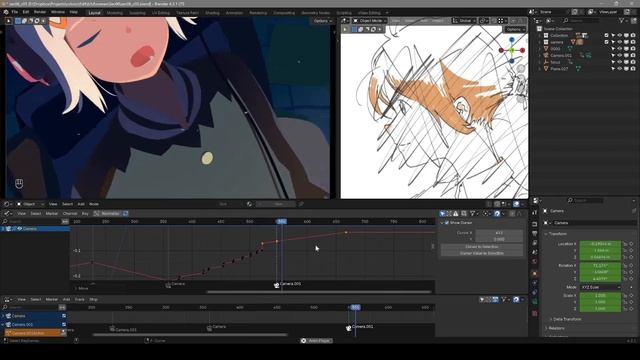This screenshot has height=360, width=640.
Task: Select the tweak select tool in the camera viewport
Action: [9, 20]
